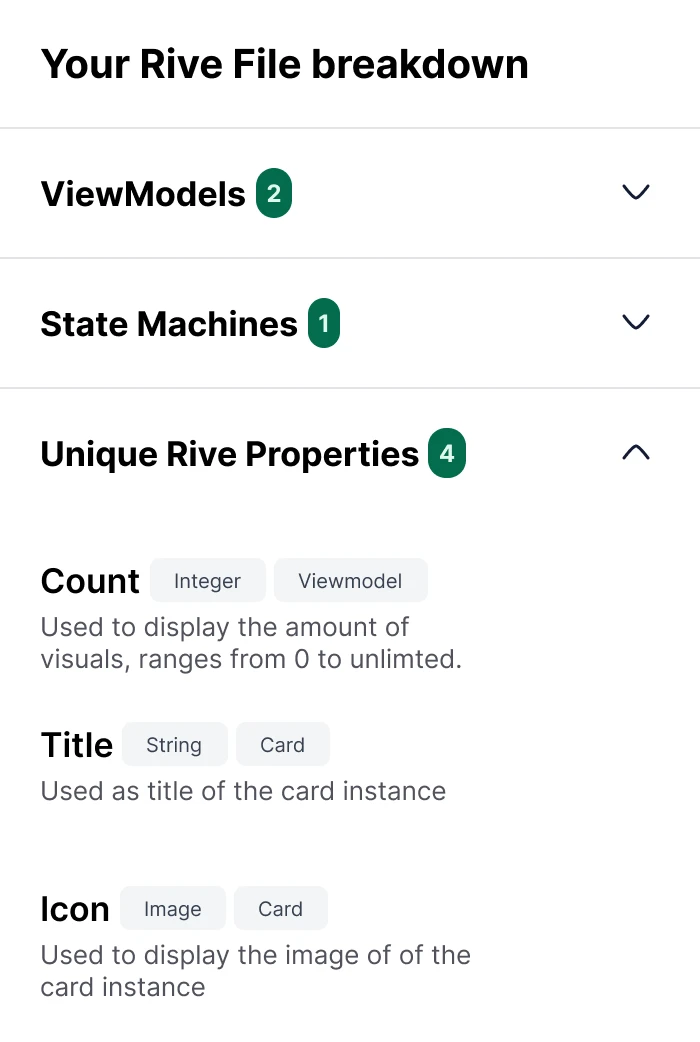Click the State Machines count badge 1
This screenshot has height=1042, width=700.
click(324, 324)
